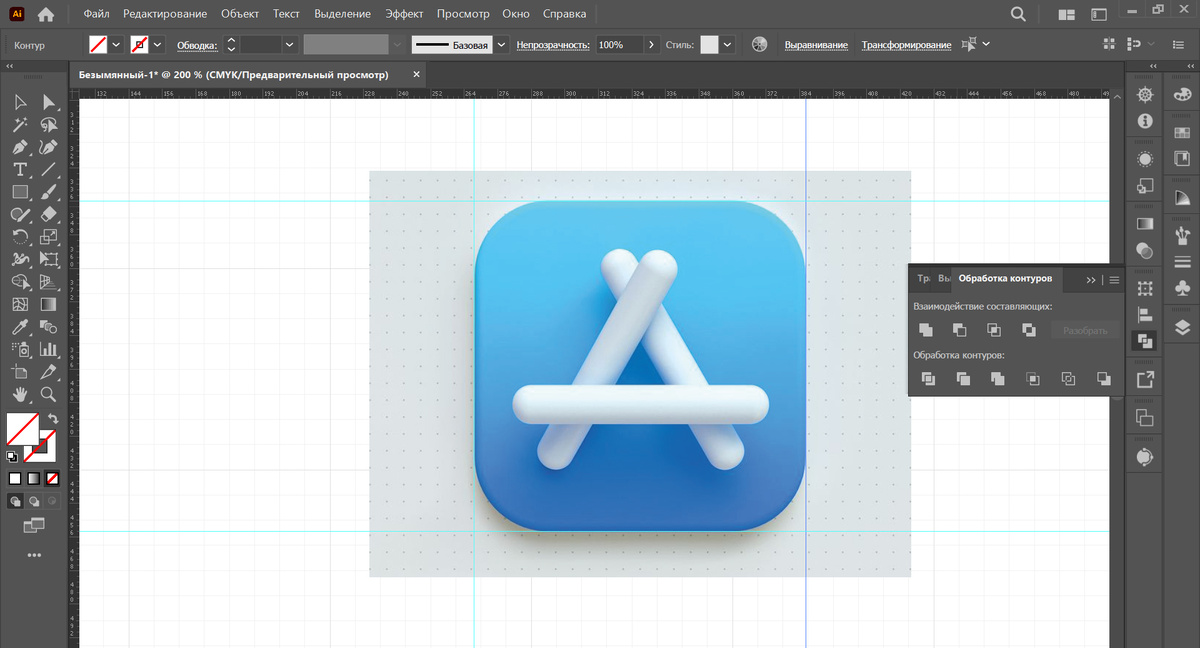Click the Unite shape mode icon
The image size is (1200, 648).
tap(926, 330)
